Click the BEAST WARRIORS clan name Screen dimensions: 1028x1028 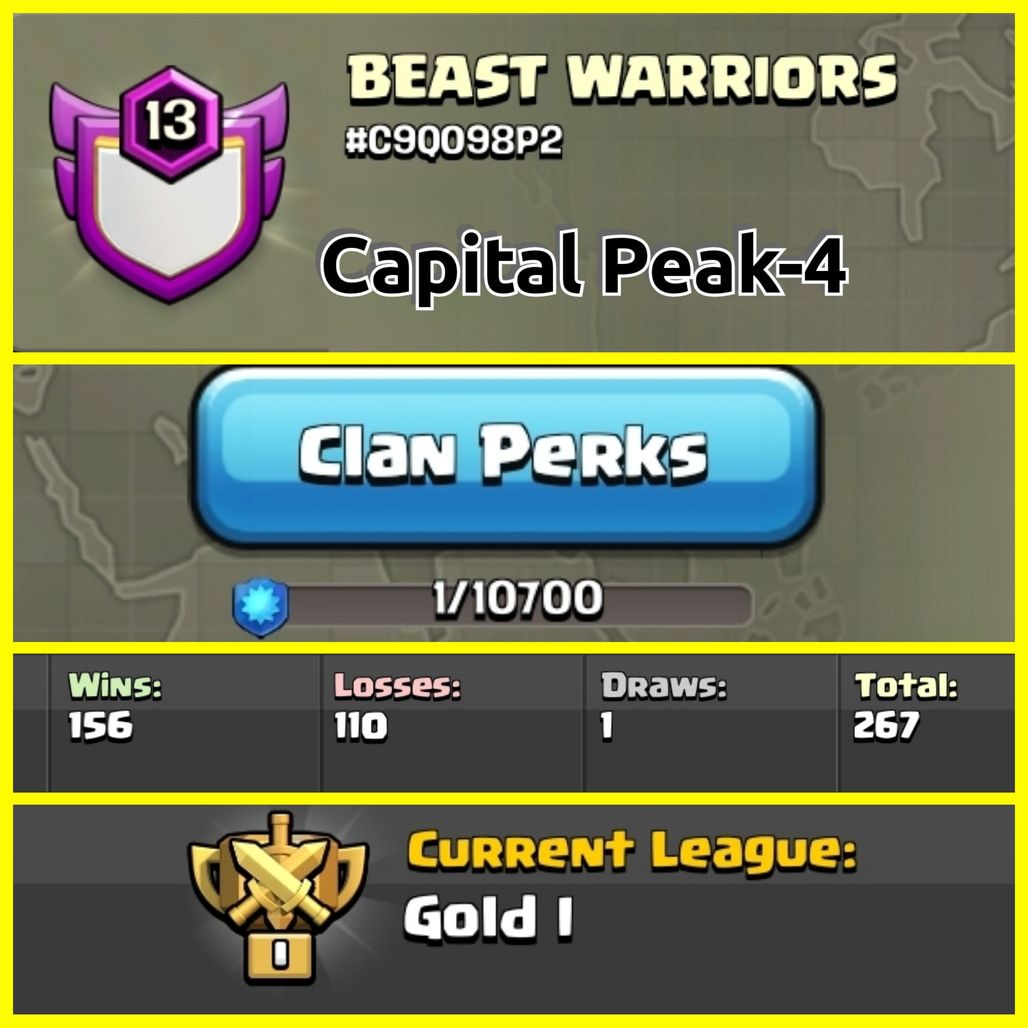click(x=622, y=79)
